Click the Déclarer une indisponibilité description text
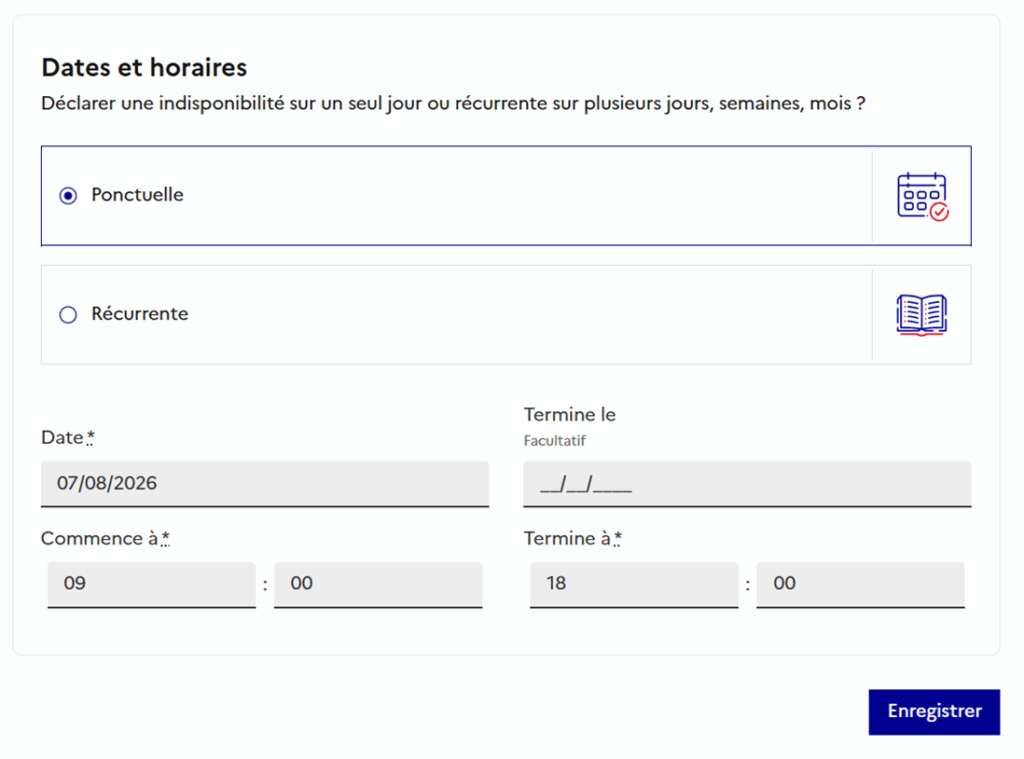This screenshot has width=1024, height=759. (x=453, y=103)
